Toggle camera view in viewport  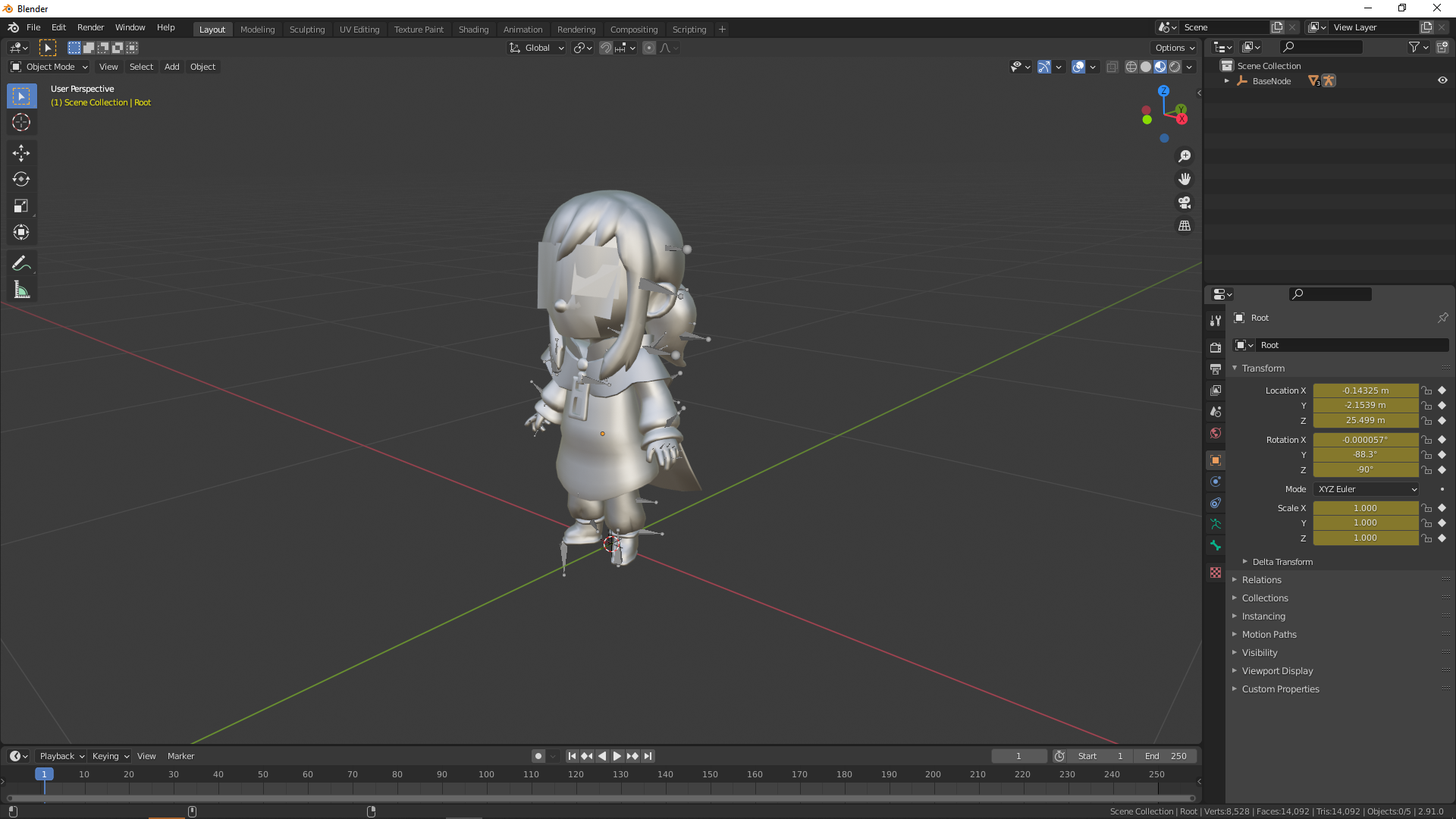point(1185,202)
